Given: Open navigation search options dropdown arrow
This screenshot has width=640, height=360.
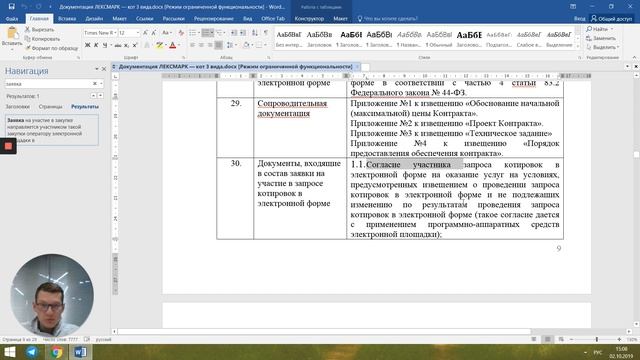Looking at the screenshot, I should coord(101,84).
